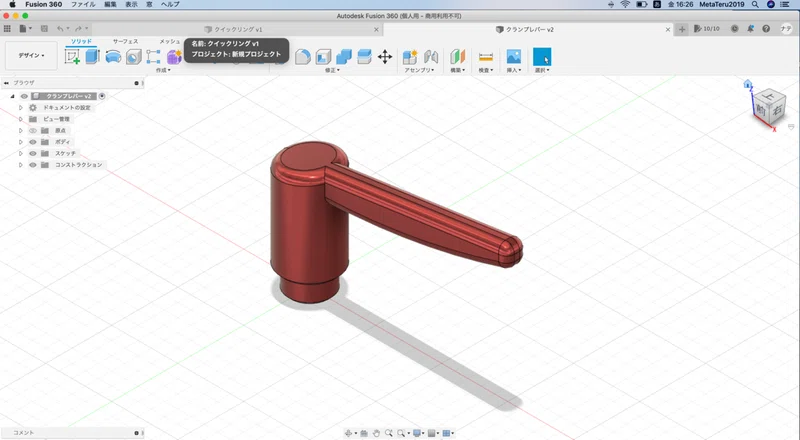Start the Create Sketch tool
The image size is (800, 440).
tap(72, 57)
